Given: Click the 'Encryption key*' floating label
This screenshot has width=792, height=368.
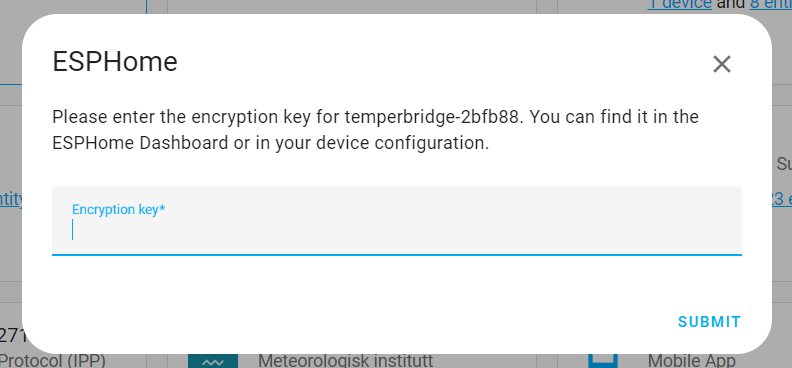Looking at the screenshot, I should (x=119, y=209).
